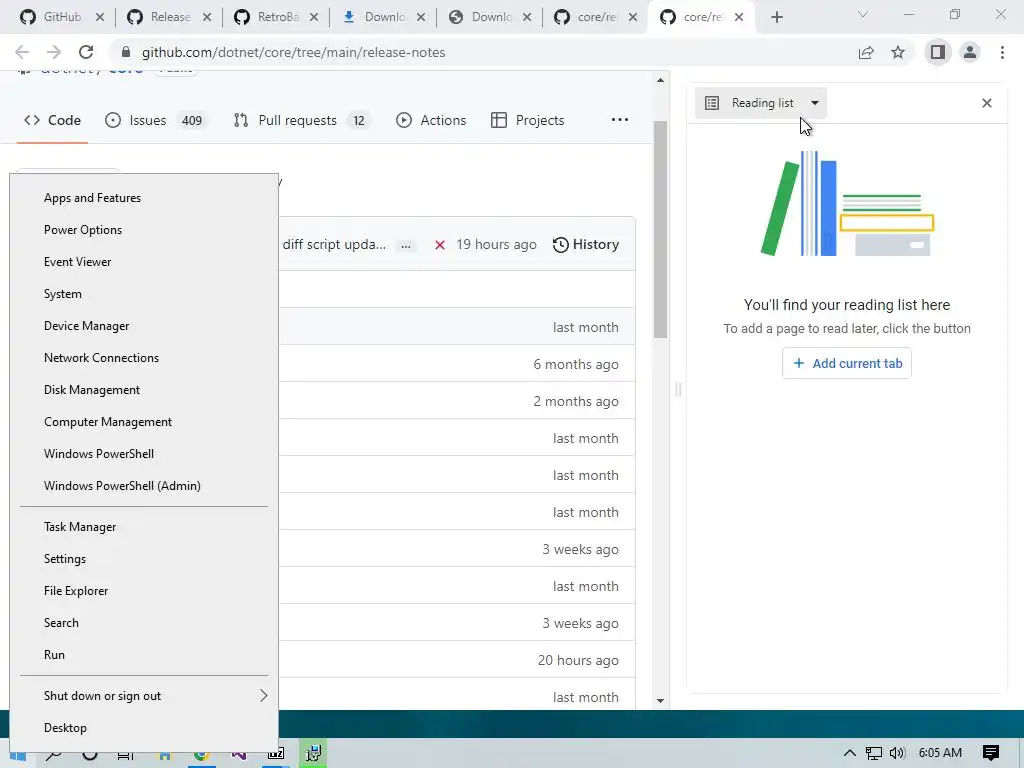The height and width of the screenshot is (768, 1024).
Task: Click the side panel resize handle
Action: point(678,390)
